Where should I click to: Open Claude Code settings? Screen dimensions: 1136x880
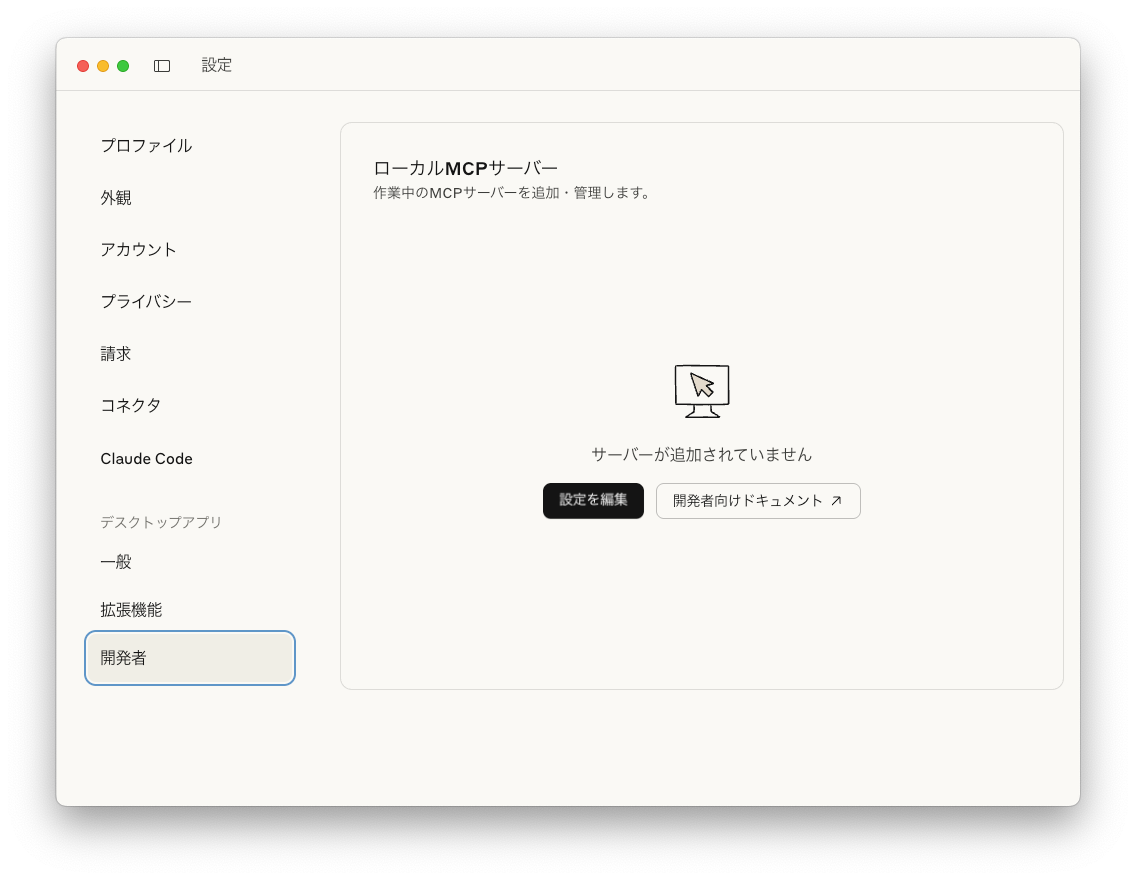(190, 458)
